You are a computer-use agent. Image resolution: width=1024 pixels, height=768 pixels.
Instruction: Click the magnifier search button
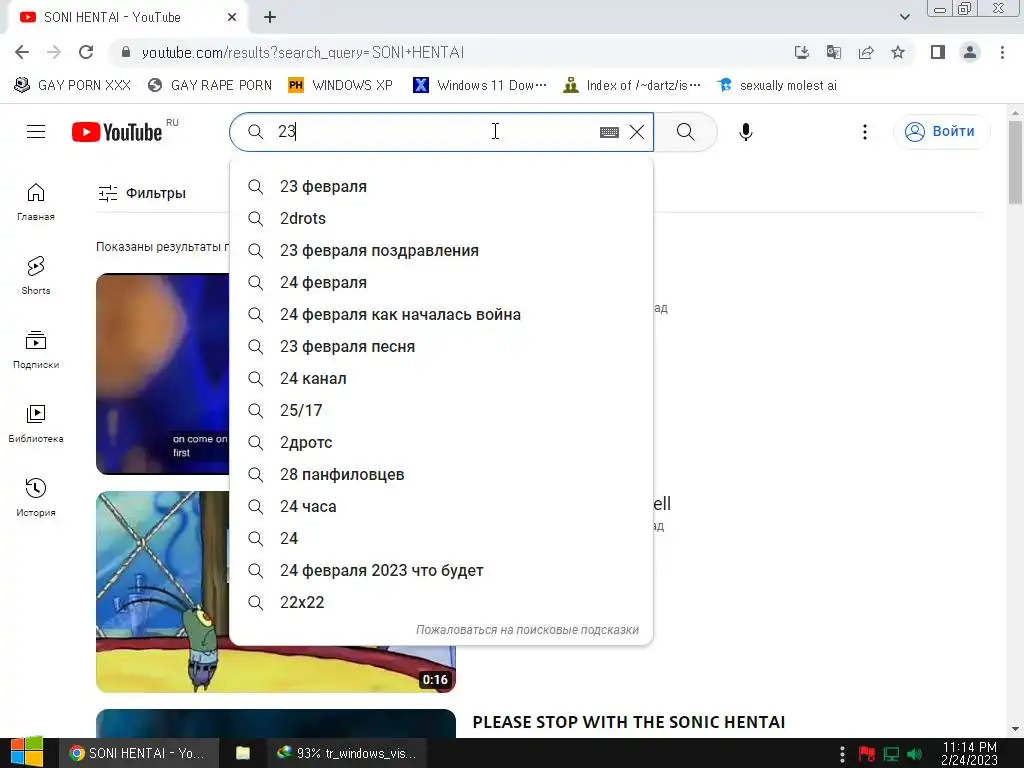(x=686, y=132)
